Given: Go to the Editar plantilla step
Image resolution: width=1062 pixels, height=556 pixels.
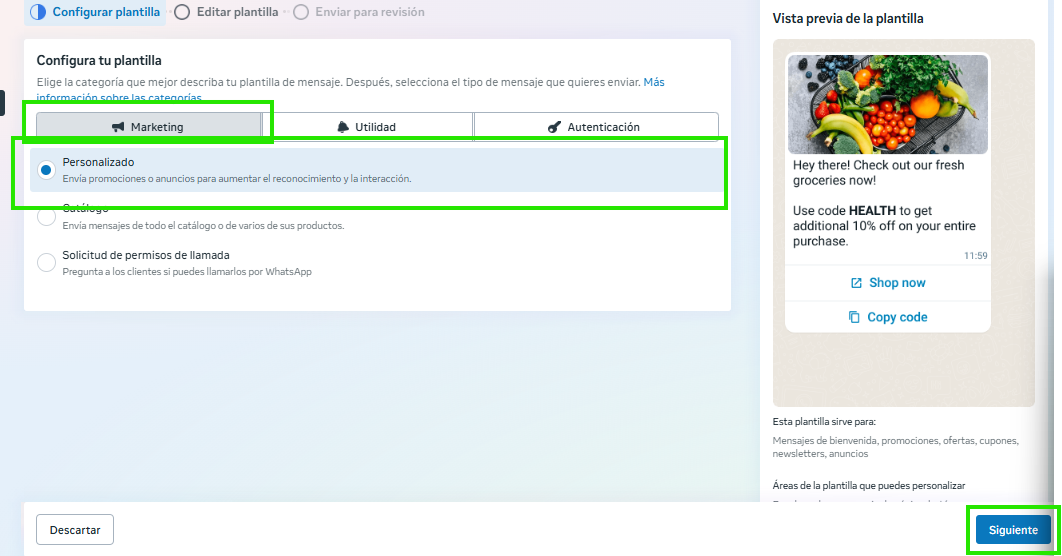Looking at the screenshot, I should coord(235,12).
